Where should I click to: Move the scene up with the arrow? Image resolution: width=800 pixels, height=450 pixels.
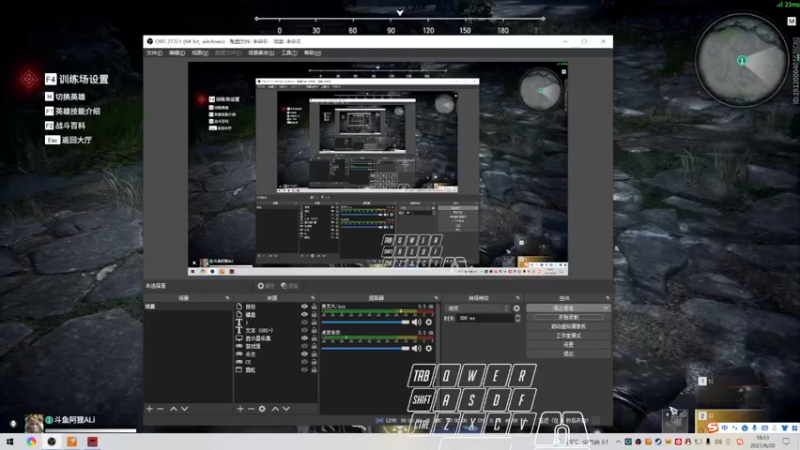pos(173,409)
